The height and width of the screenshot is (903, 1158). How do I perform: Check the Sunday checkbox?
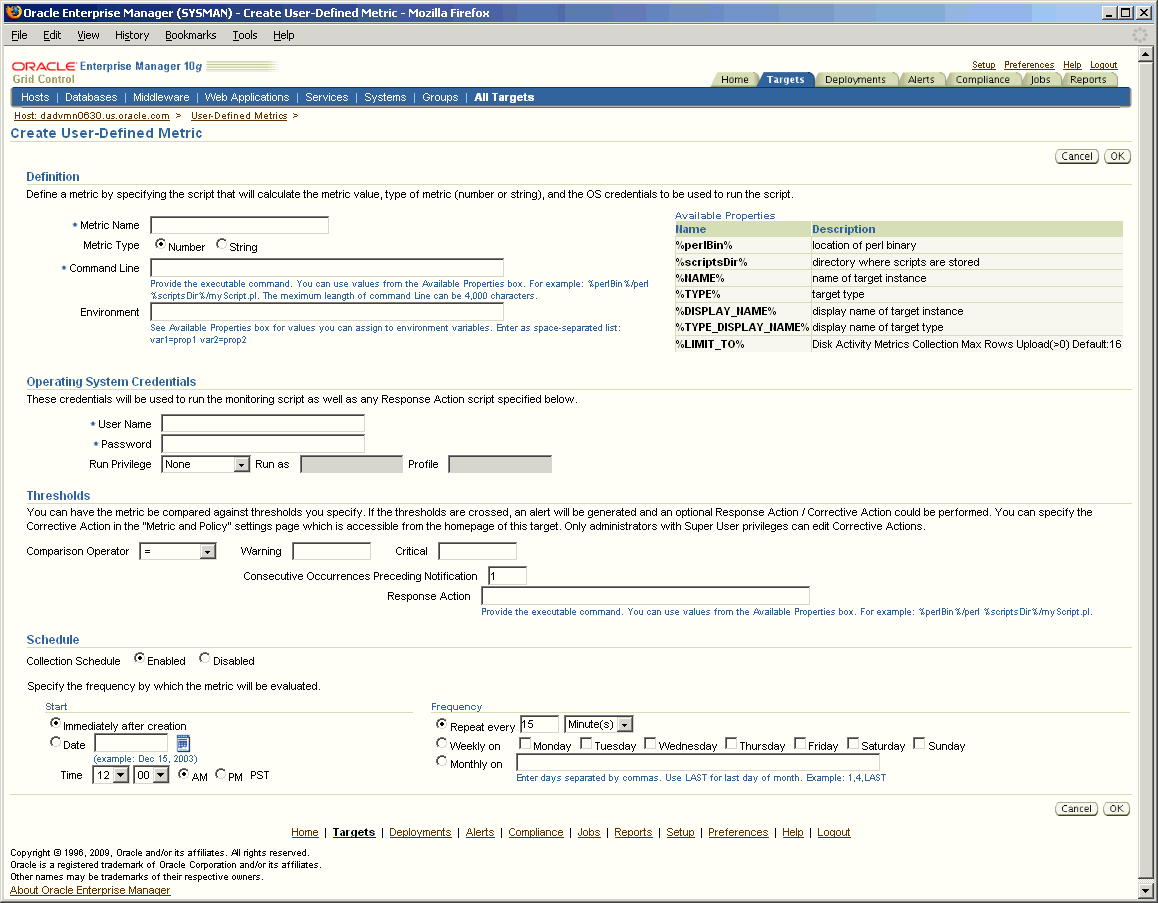919,744
